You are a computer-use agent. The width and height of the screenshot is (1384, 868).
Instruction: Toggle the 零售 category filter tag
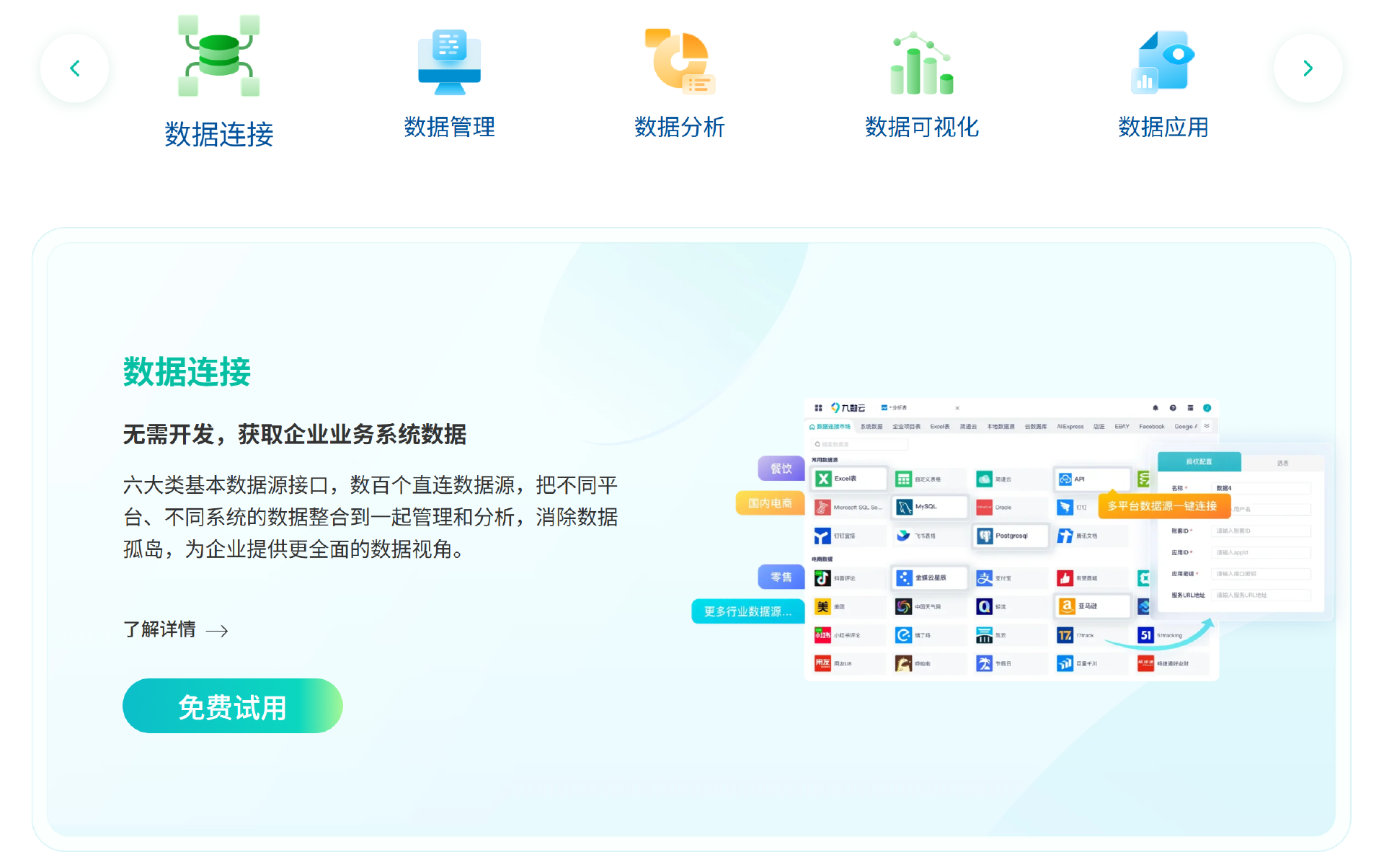[781, 577]
